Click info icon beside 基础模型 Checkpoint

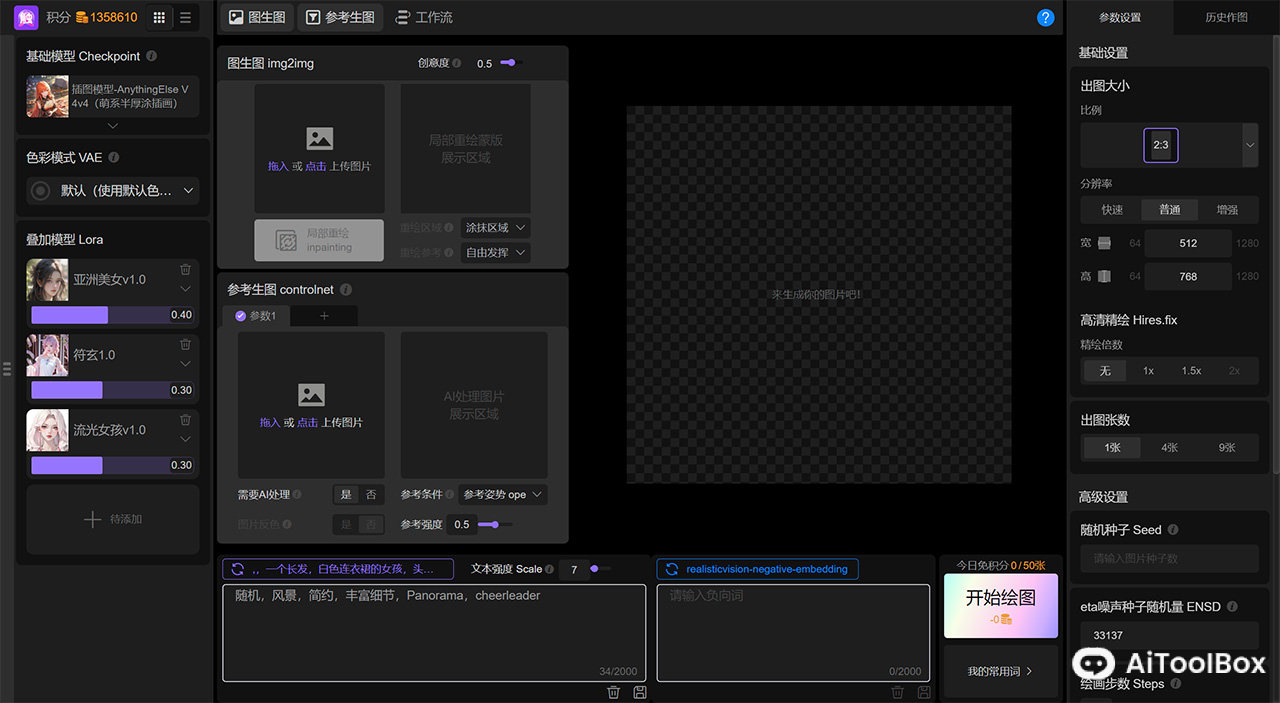click(x=151, y=56)
